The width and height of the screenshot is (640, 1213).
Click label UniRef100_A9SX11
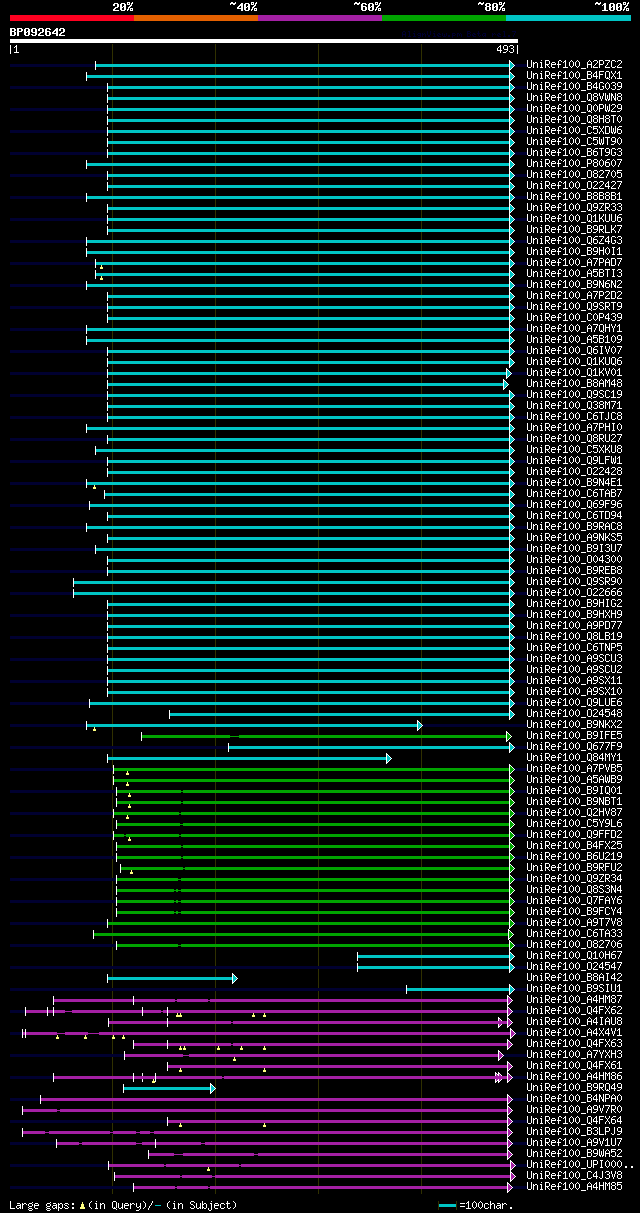click(x=574, y=680)
